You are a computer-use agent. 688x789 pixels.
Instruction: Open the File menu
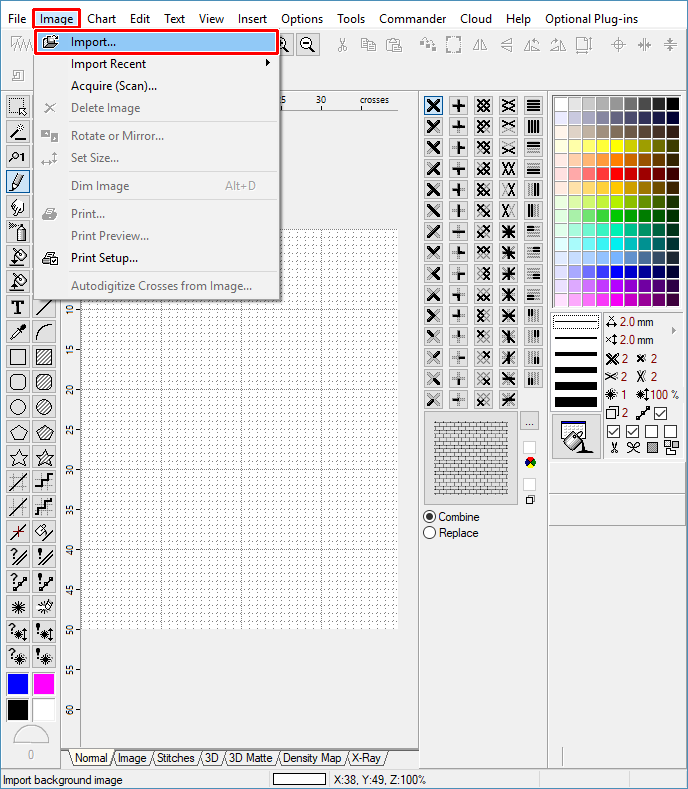17,19
